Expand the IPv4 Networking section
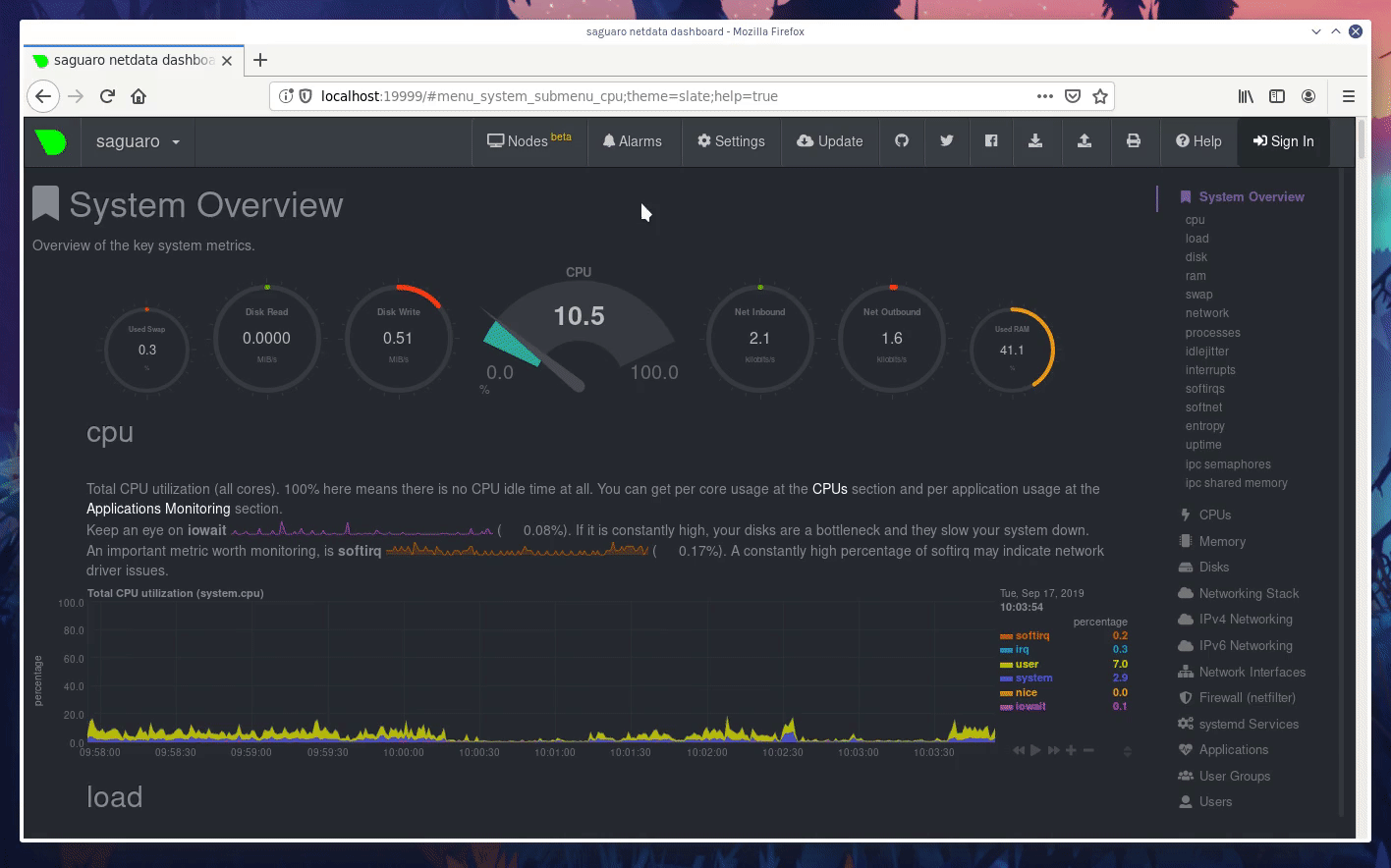The image size is (1391, 868). coord(1246,620)
